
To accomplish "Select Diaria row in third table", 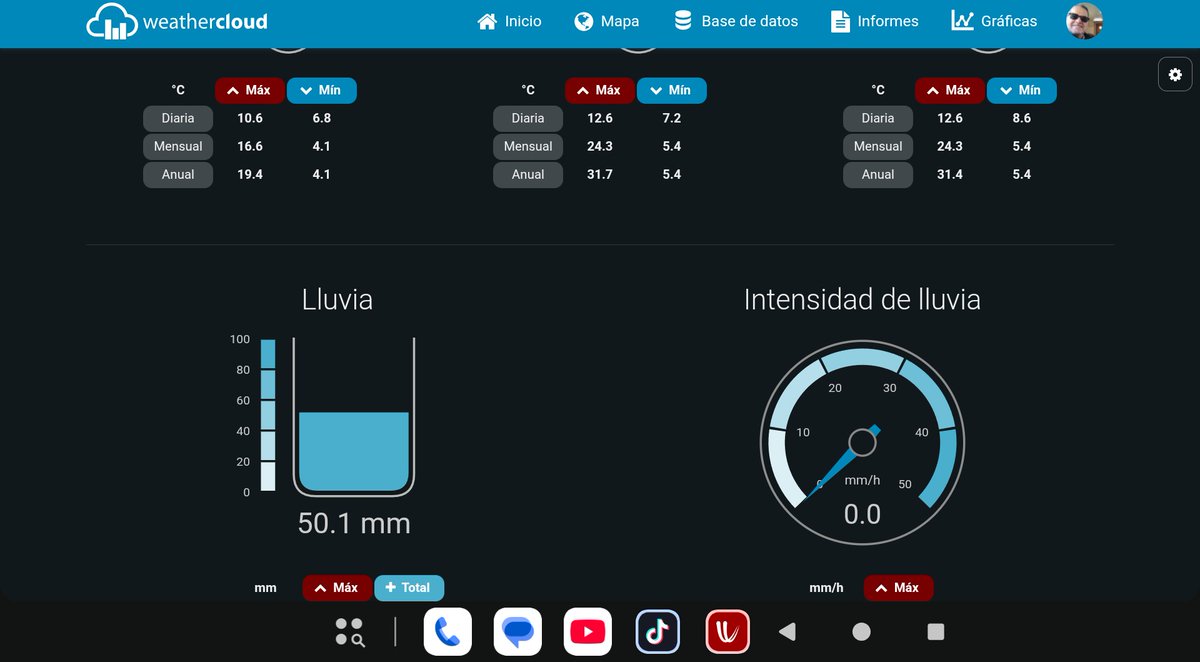I will click(x=878, y=118).
